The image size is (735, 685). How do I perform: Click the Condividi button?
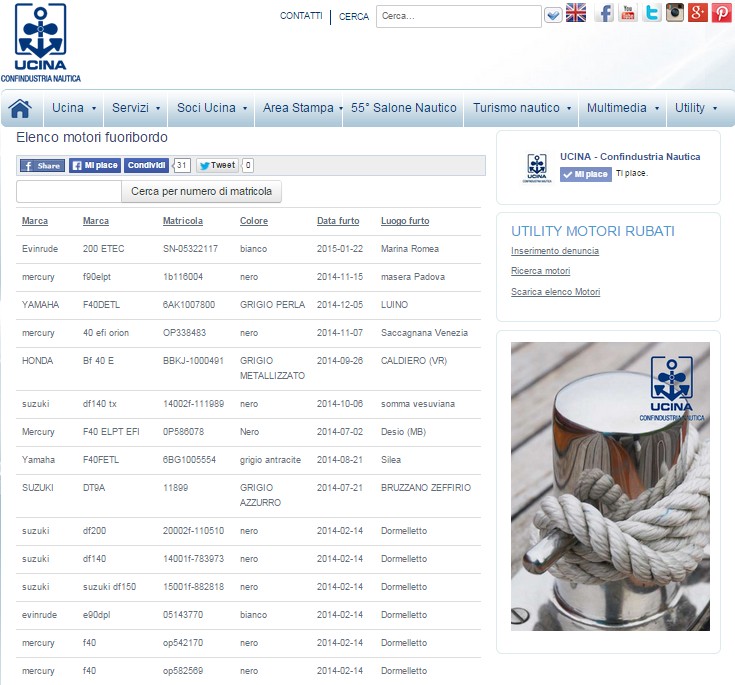[146, 166]
